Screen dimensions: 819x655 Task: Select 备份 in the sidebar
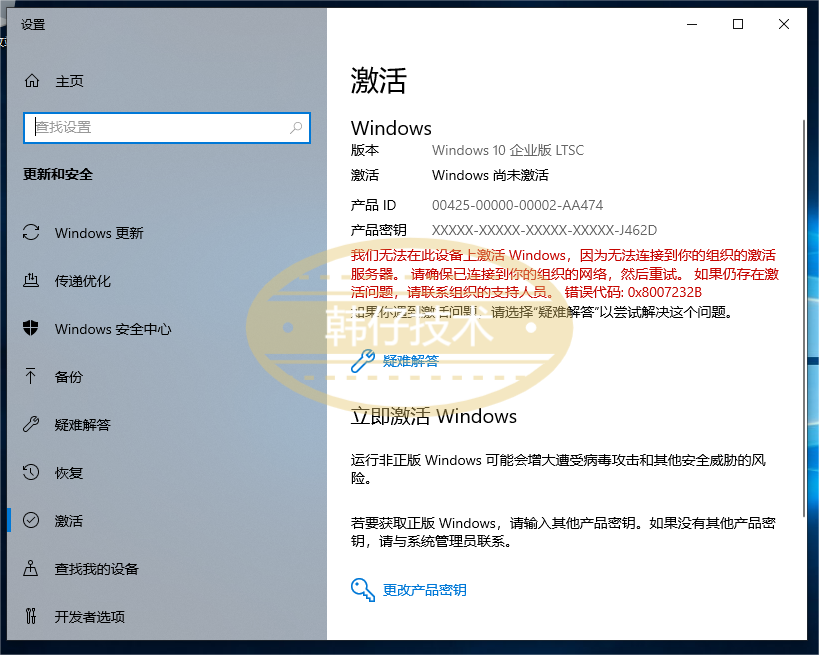coord(68,377)
